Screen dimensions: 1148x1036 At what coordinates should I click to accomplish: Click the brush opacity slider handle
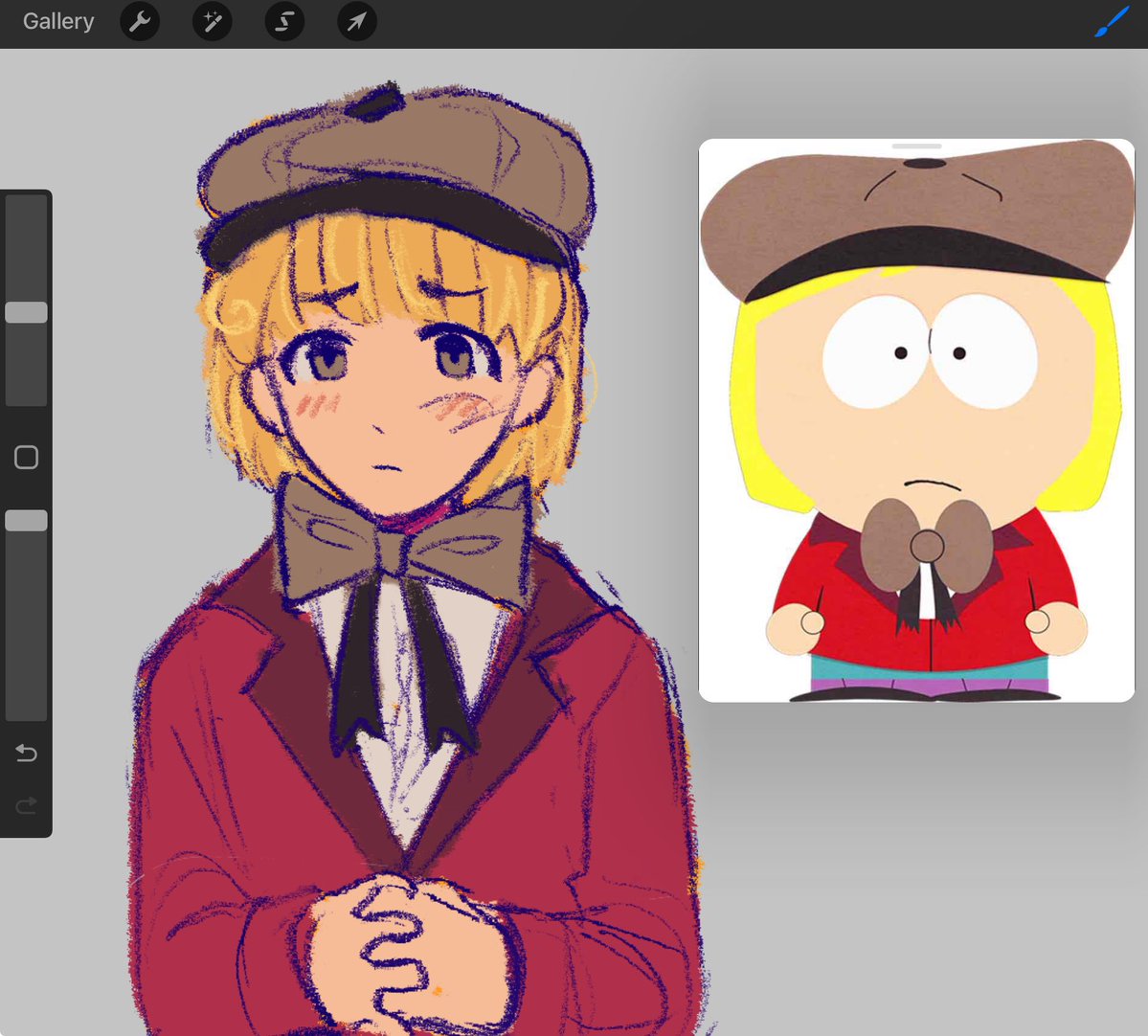[x=27, y=521]
